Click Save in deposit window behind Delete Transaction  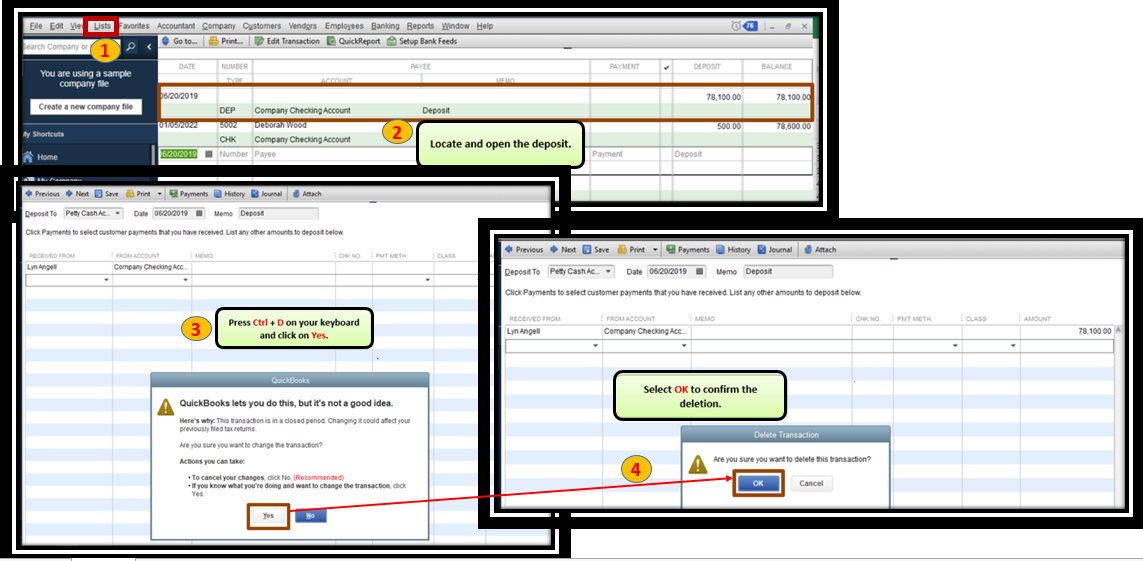coord(595,249)
